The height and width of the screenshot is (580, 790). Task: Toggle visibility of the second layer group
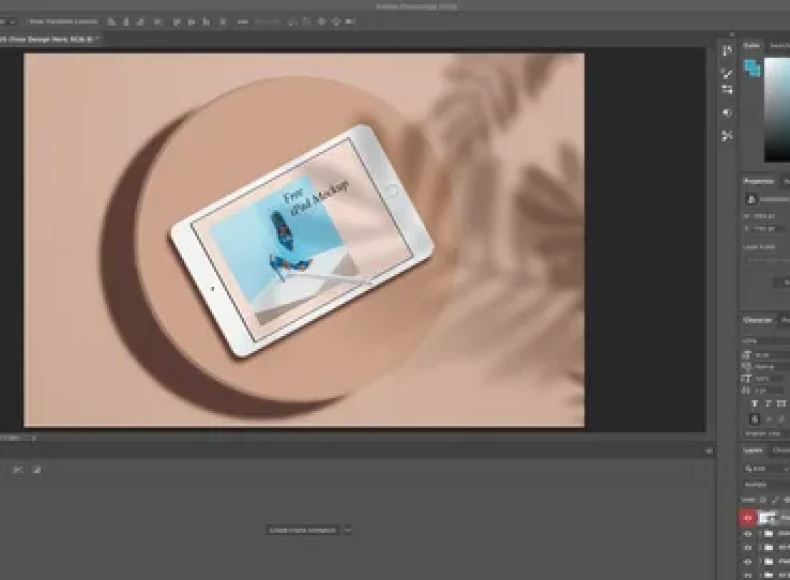point(747,548)
